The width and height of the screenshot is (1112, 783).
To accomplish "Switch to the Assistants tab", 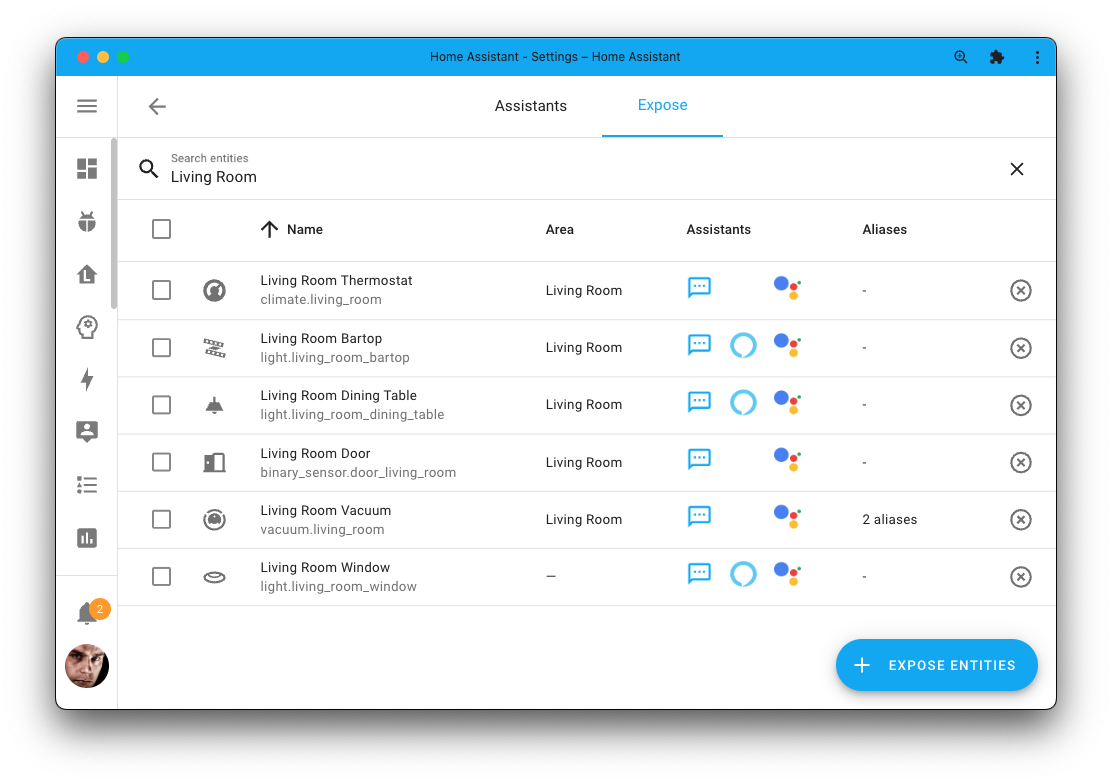I will tap(530, 105).
